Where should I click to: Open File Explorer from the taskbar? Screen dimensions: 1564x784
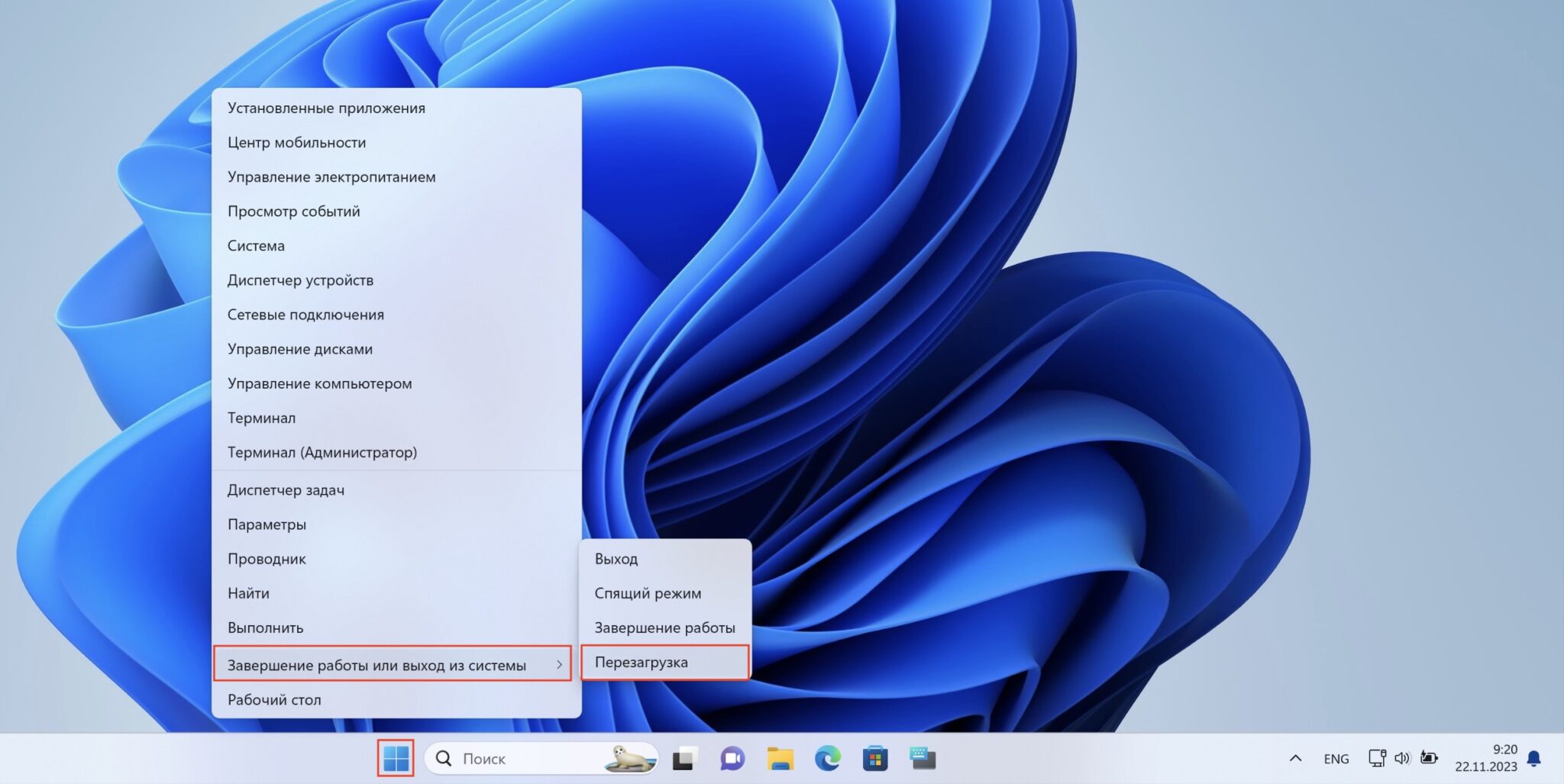[780, 759]
